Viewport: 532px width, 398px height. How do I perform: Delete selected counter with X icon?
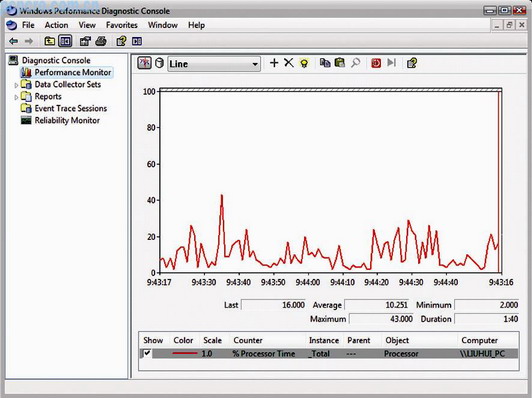[x=289, y=63]
